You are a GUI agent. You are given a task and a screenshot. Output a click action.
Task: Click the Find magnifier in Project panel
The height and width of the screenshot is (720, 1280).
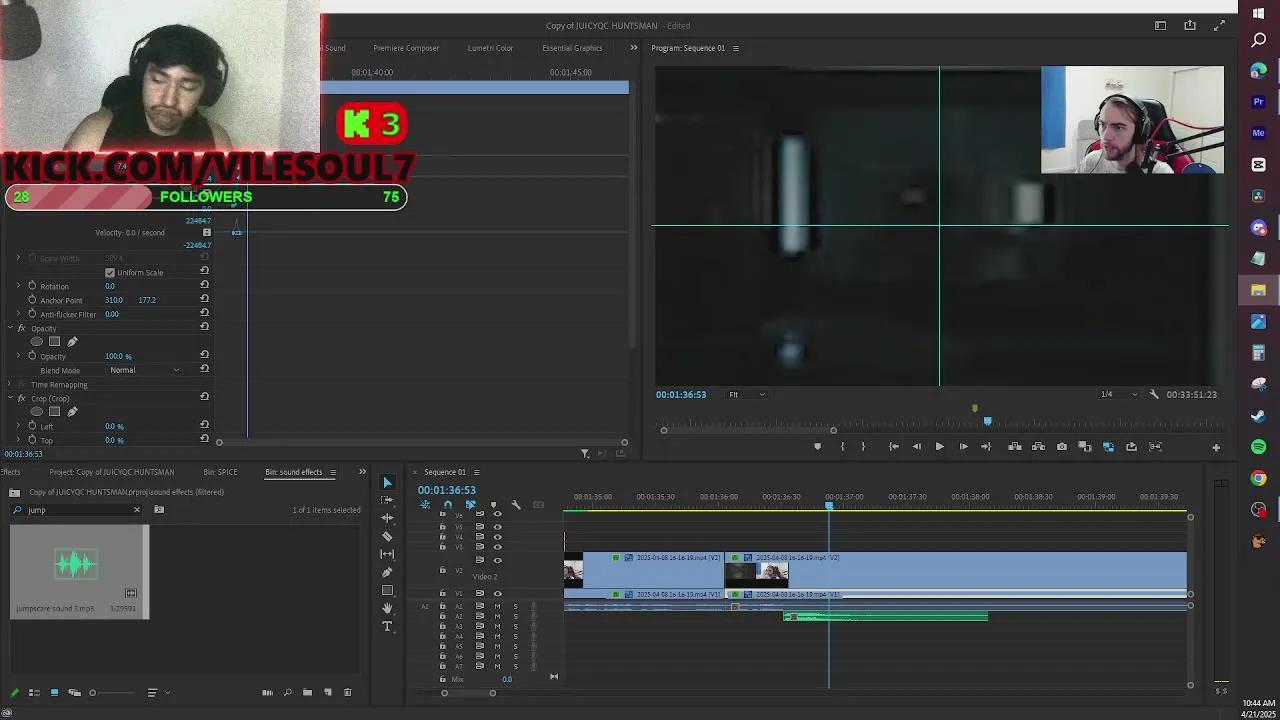coord(287,692)
